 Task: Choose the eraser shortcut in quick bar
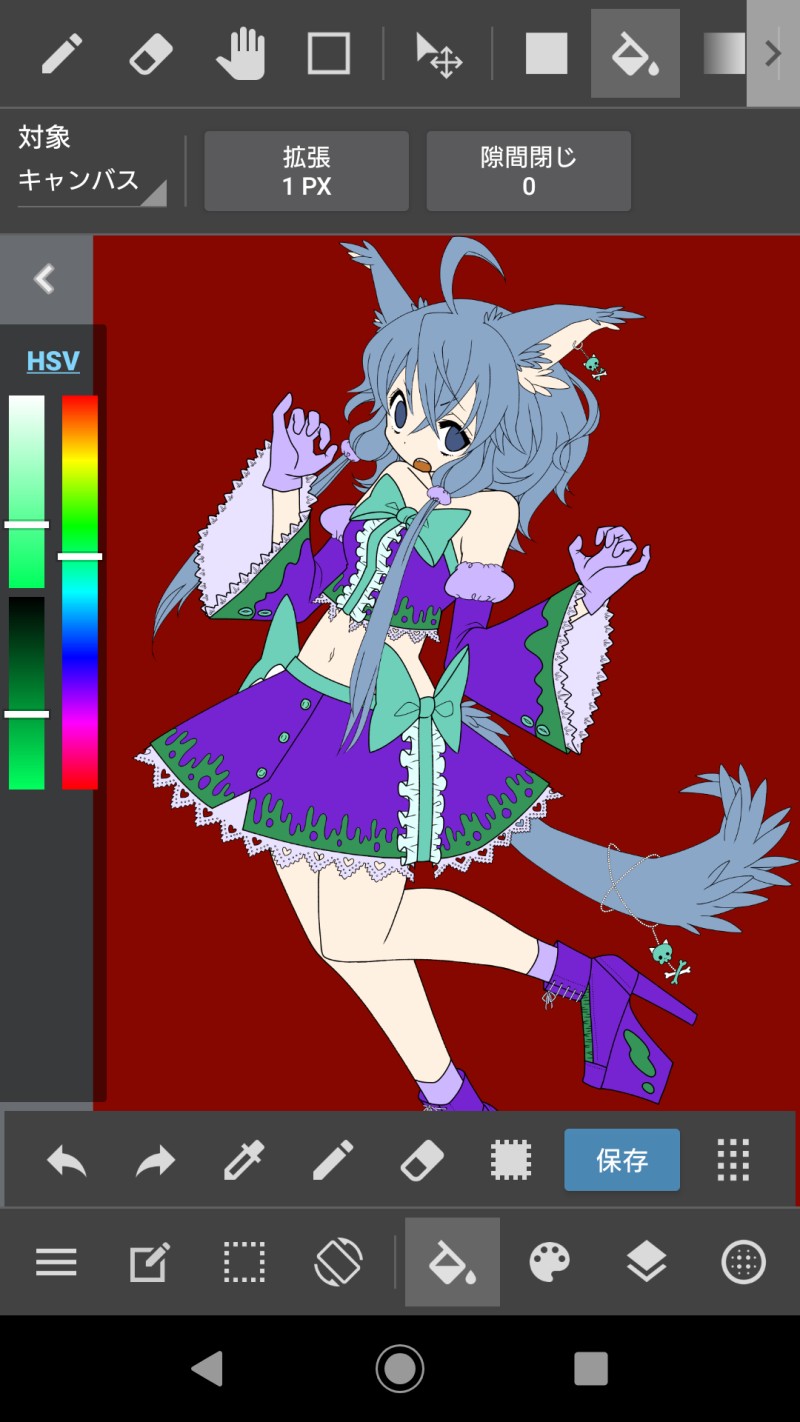[422, 1161]
